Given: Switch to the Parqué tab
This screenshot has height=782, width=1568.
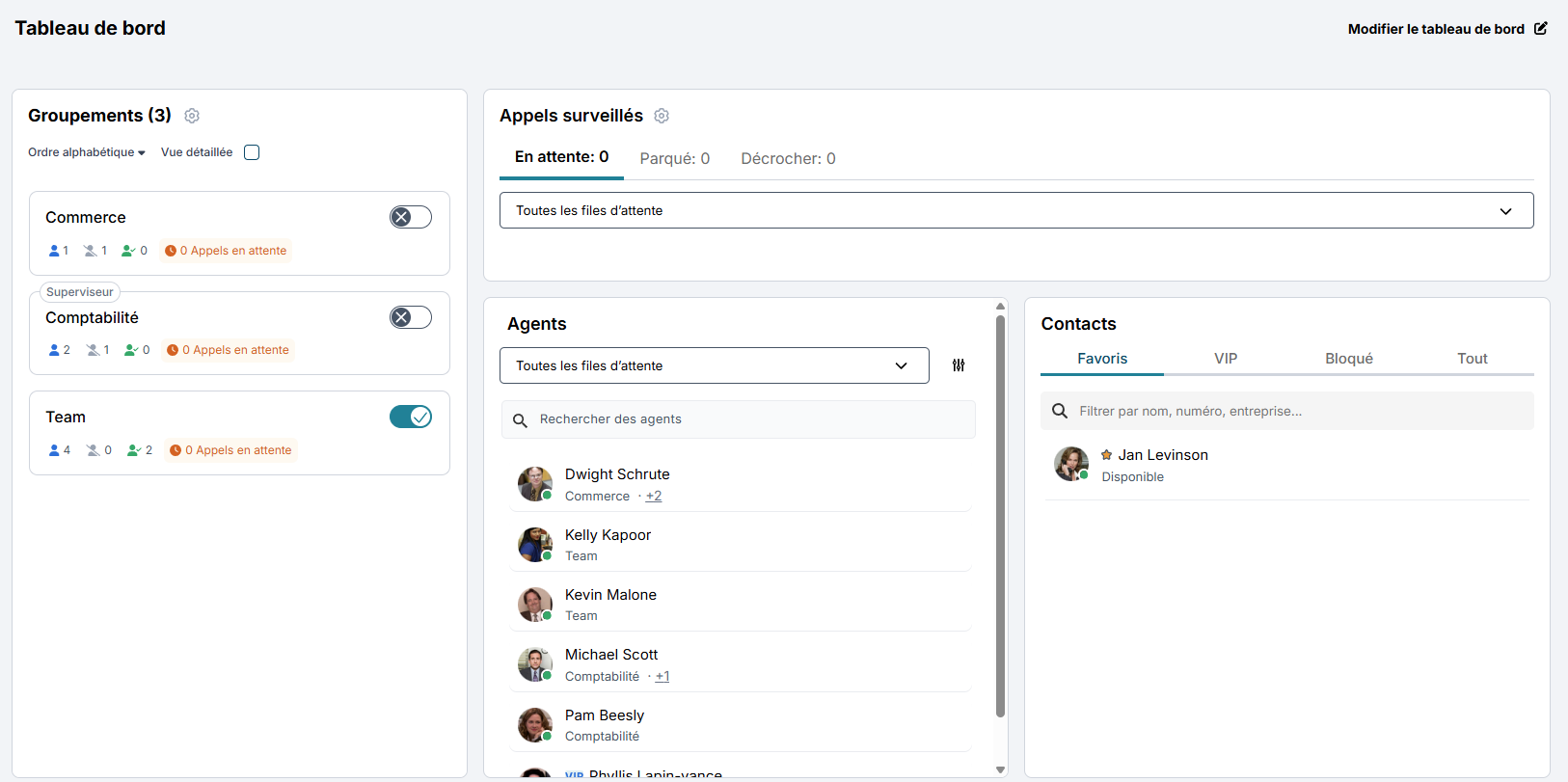Looking at the screenshot, I should [x=674, y=159].
